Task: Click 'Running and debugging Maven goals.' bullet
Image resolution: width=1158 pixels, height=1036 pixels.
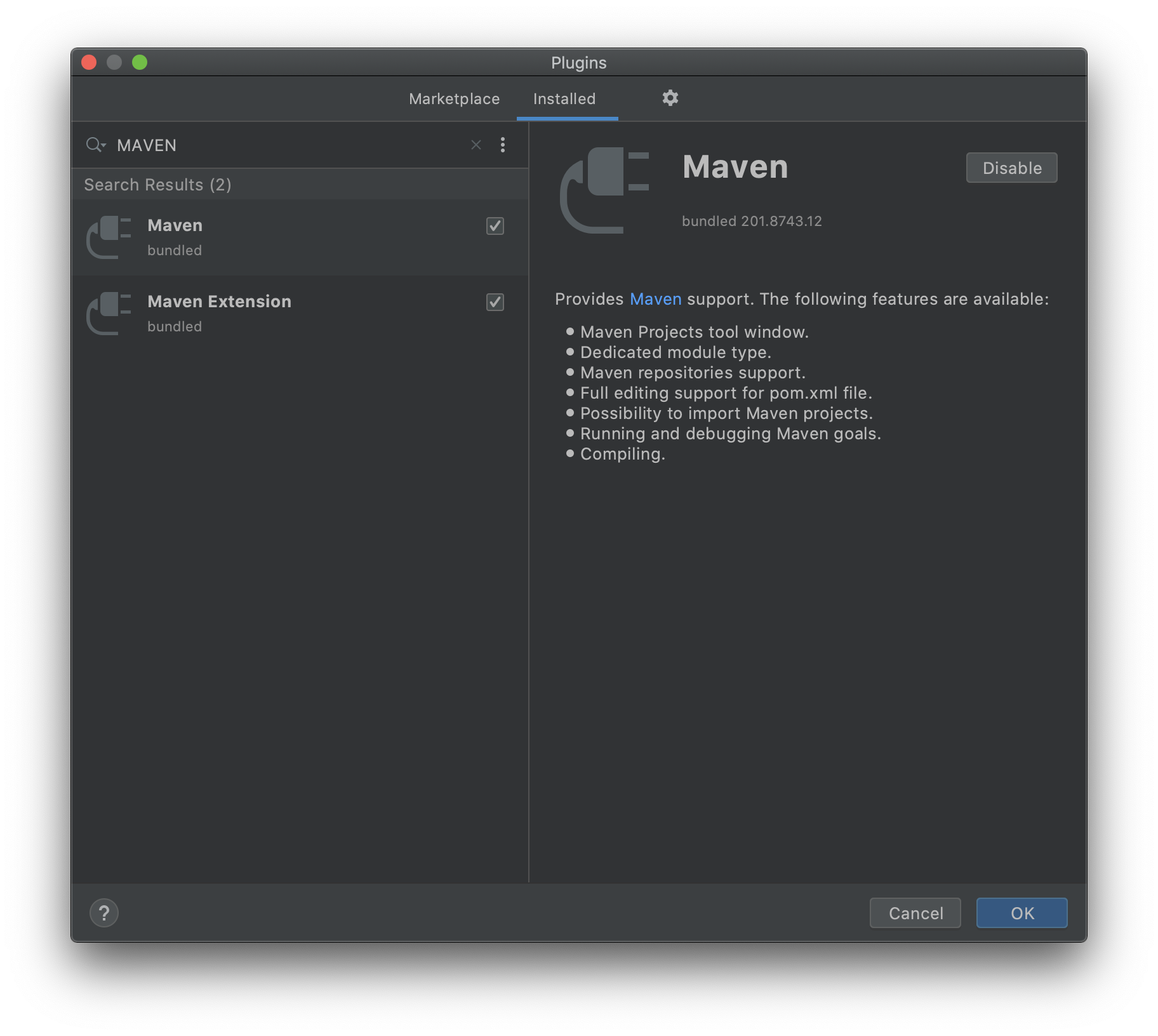Action: pyautogui.click(x=730, y=434)
